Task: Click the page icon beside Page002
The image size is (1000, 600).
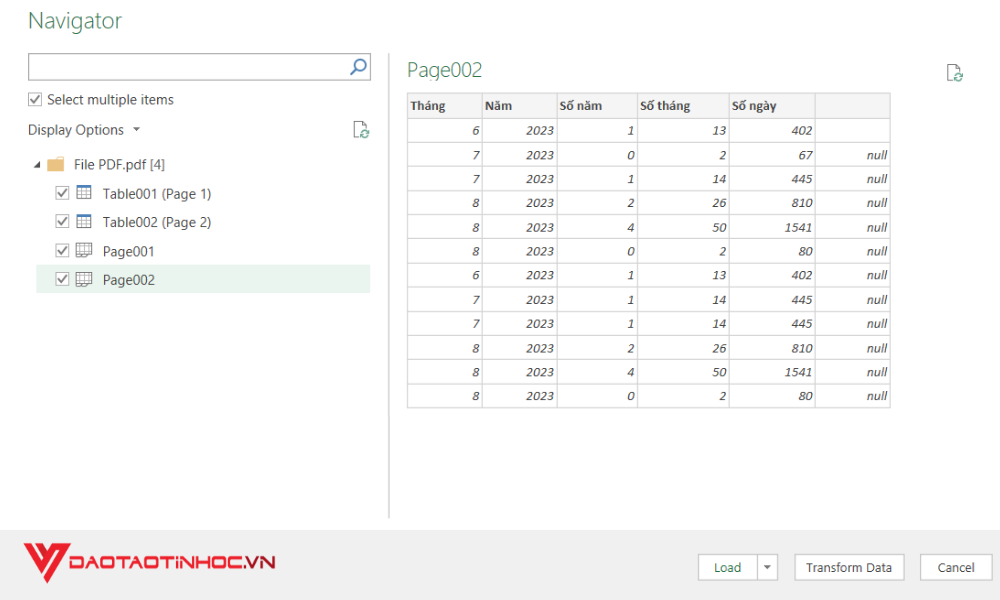Action: click(x=82, y=279)
